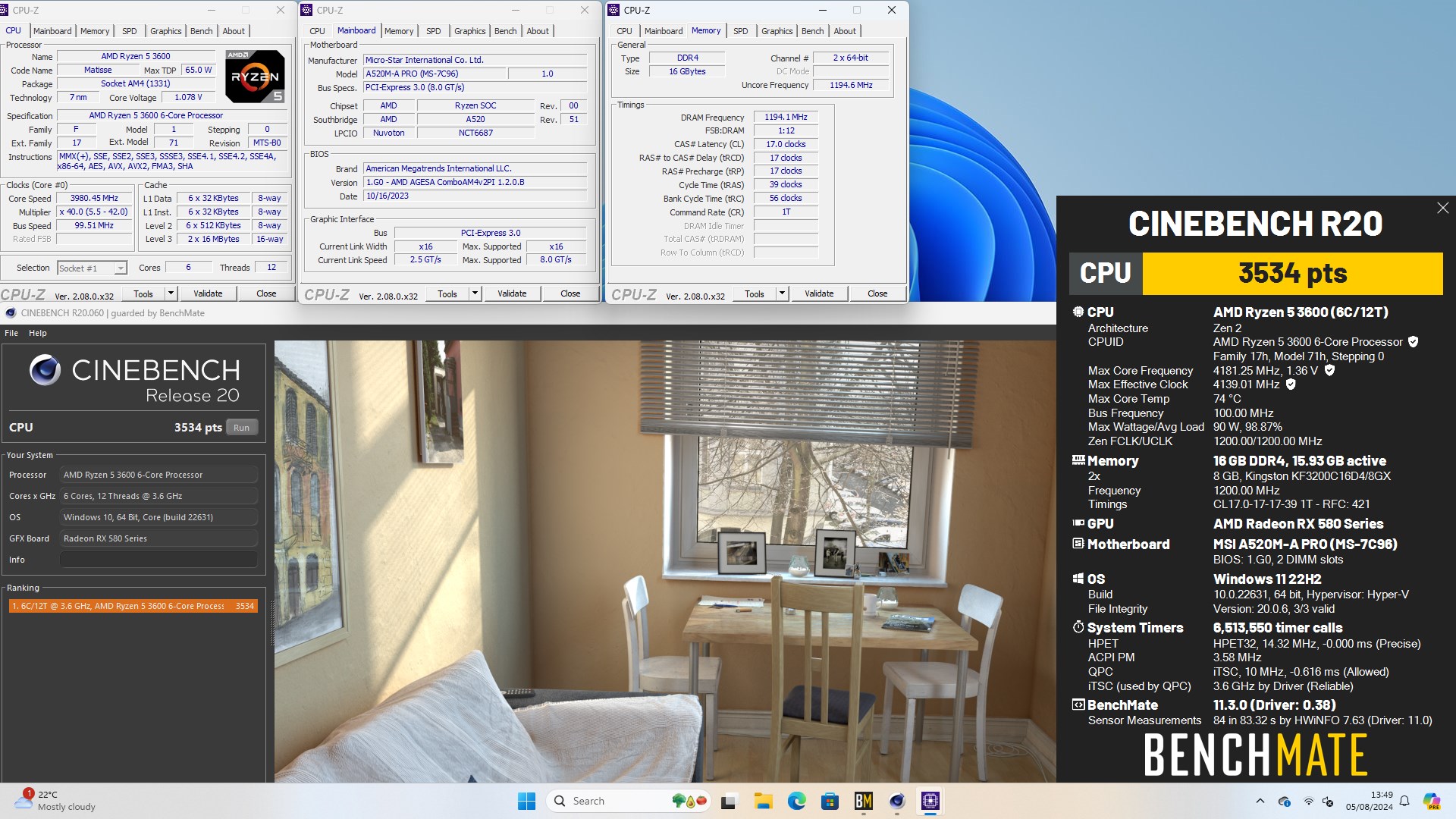Viewport: 1456px width, 819px height.
Task: Open Task View from the taskbar
Action: coord(729,801)
